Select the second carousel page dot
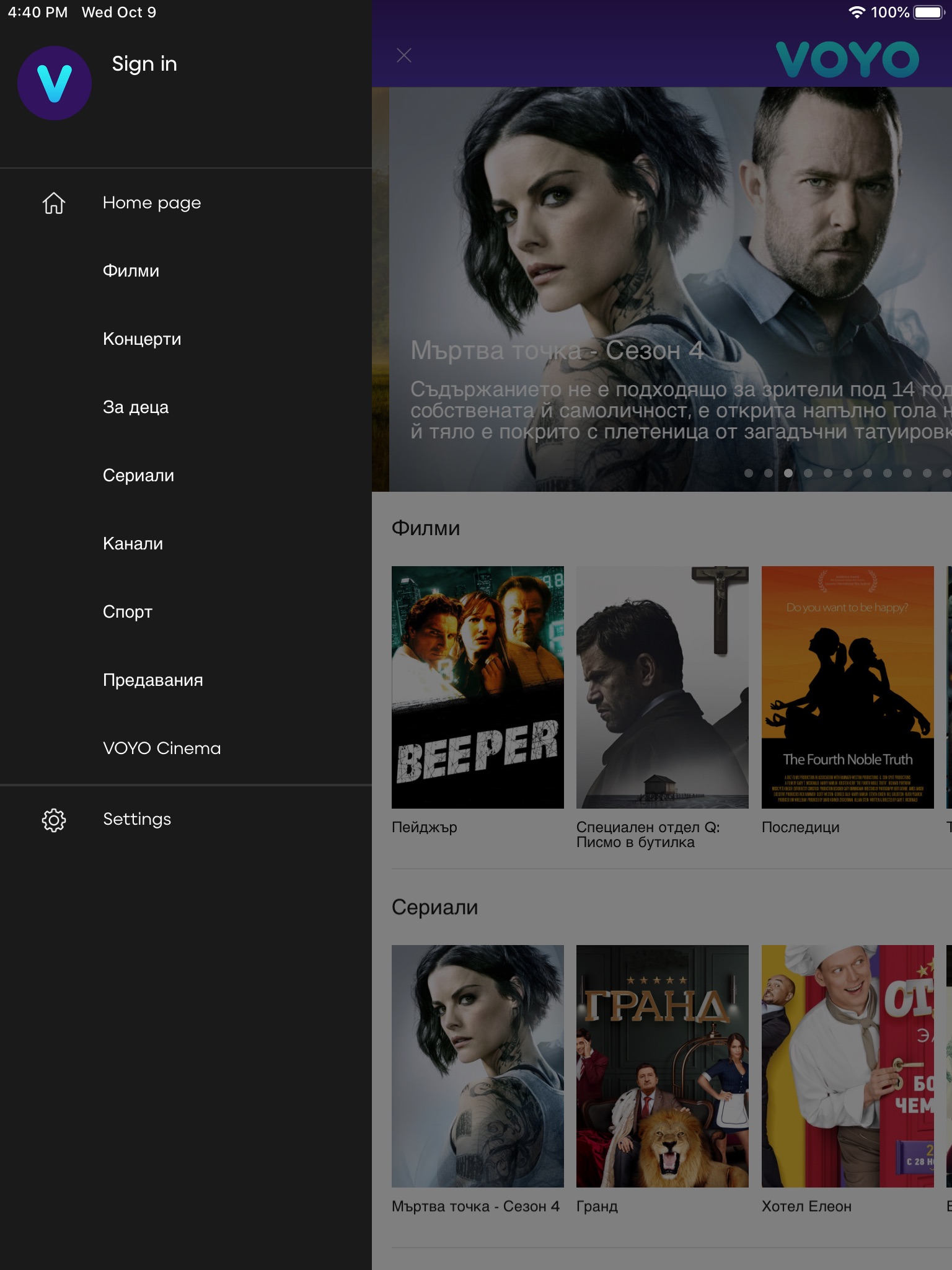 click(769, 473)
